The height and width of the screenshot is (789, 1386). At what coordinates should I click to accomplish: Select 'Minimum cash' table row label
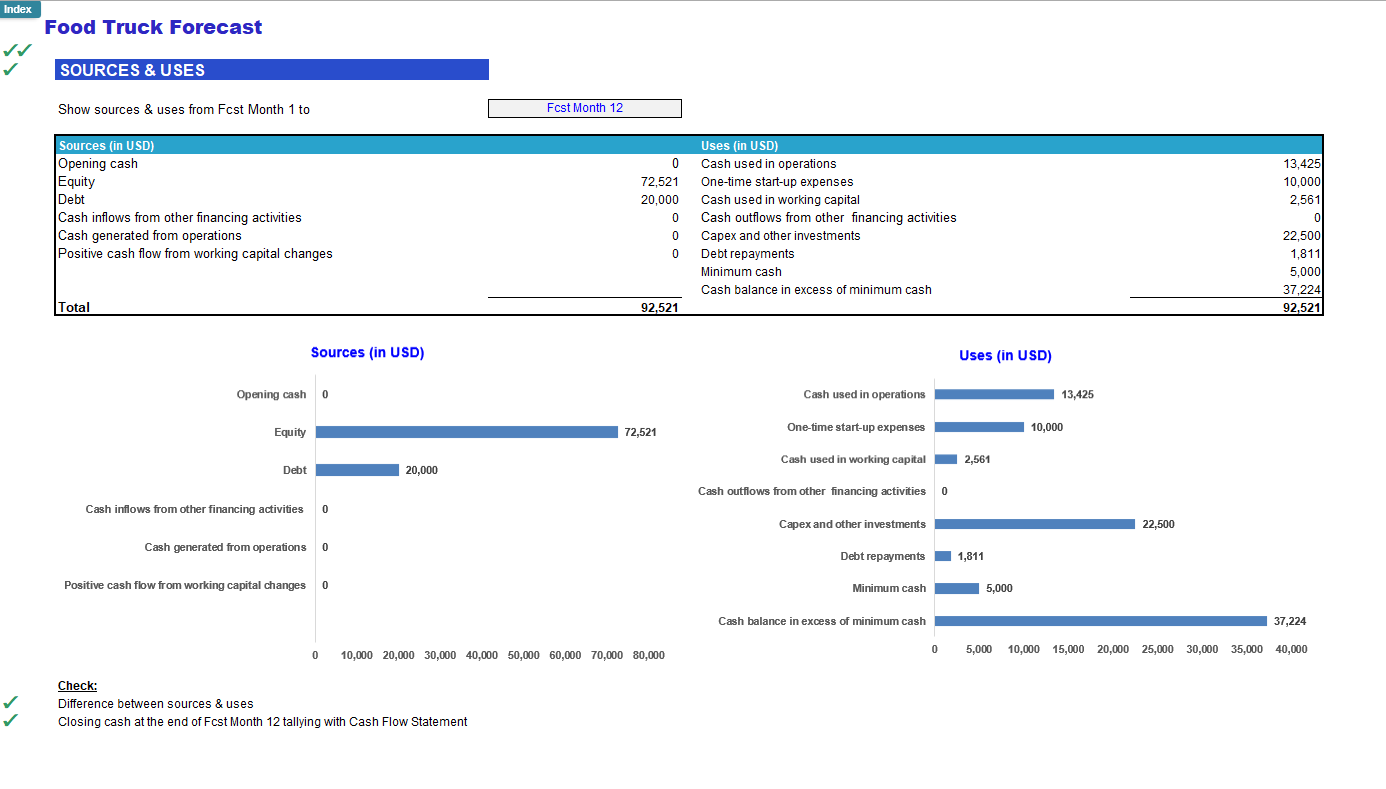click(741, 272)
